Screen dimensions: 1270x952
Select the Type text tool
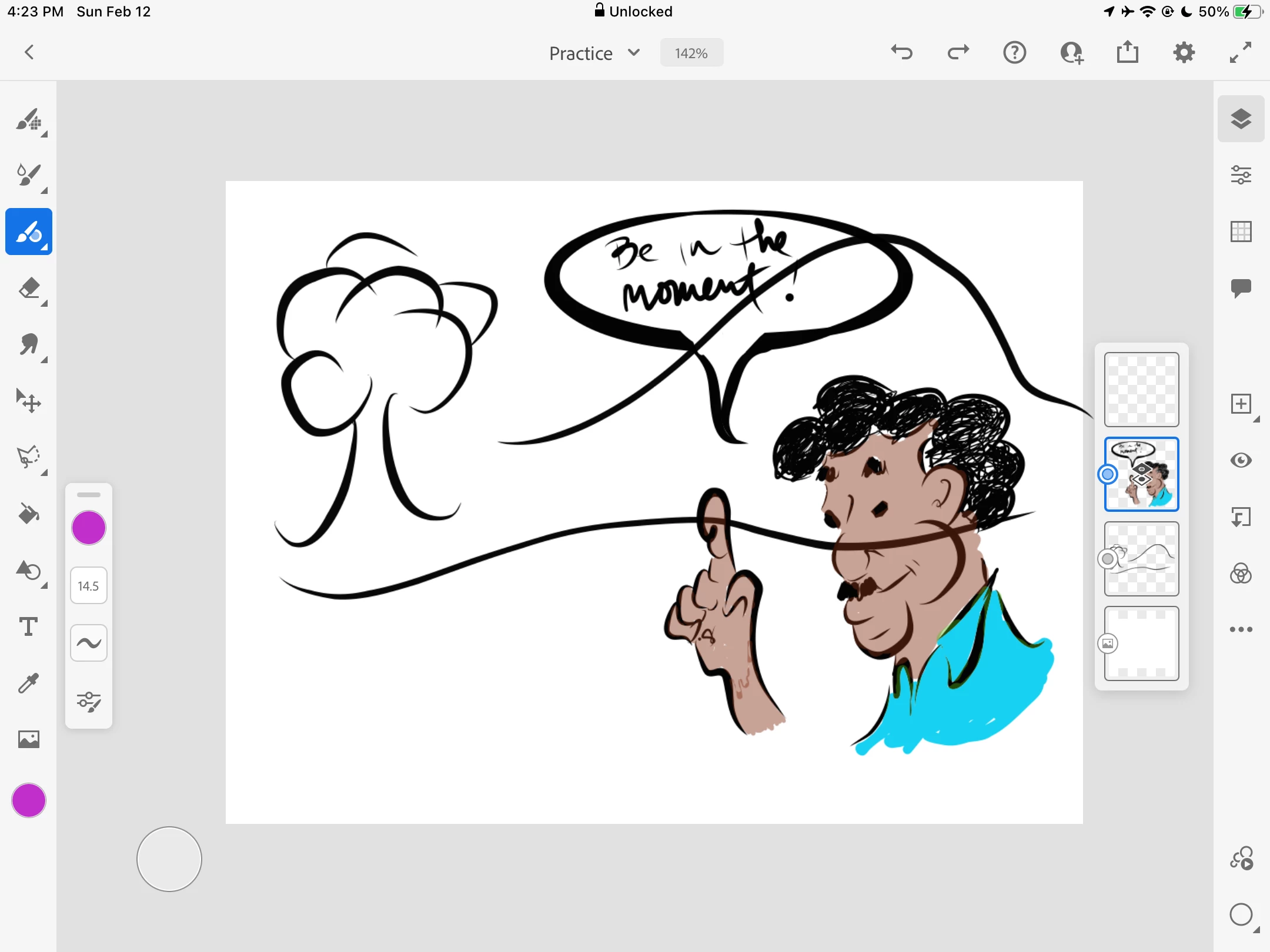28,627
